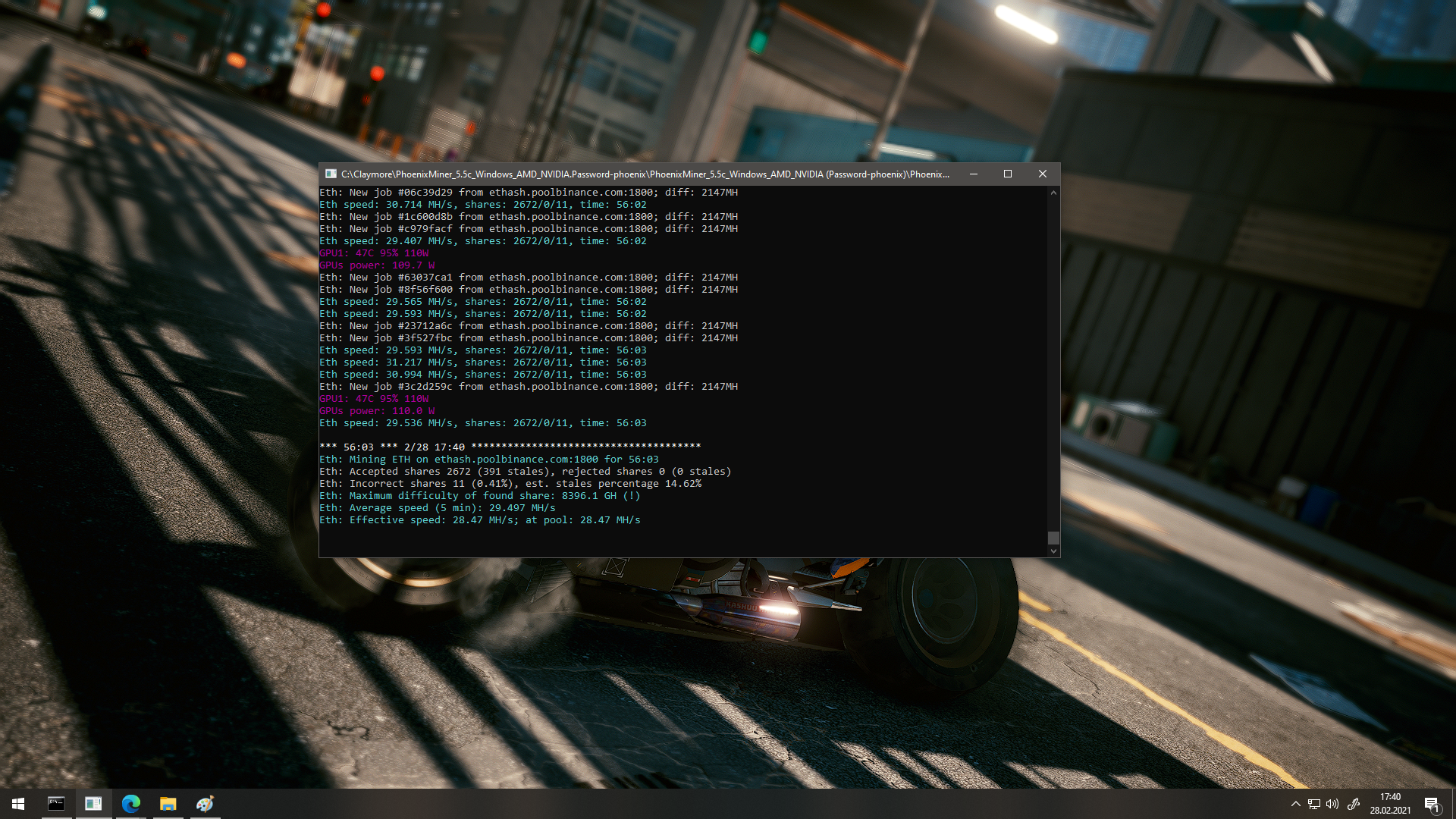
Task: Open the Paint app taskbar icon
Action: (205, 804)
